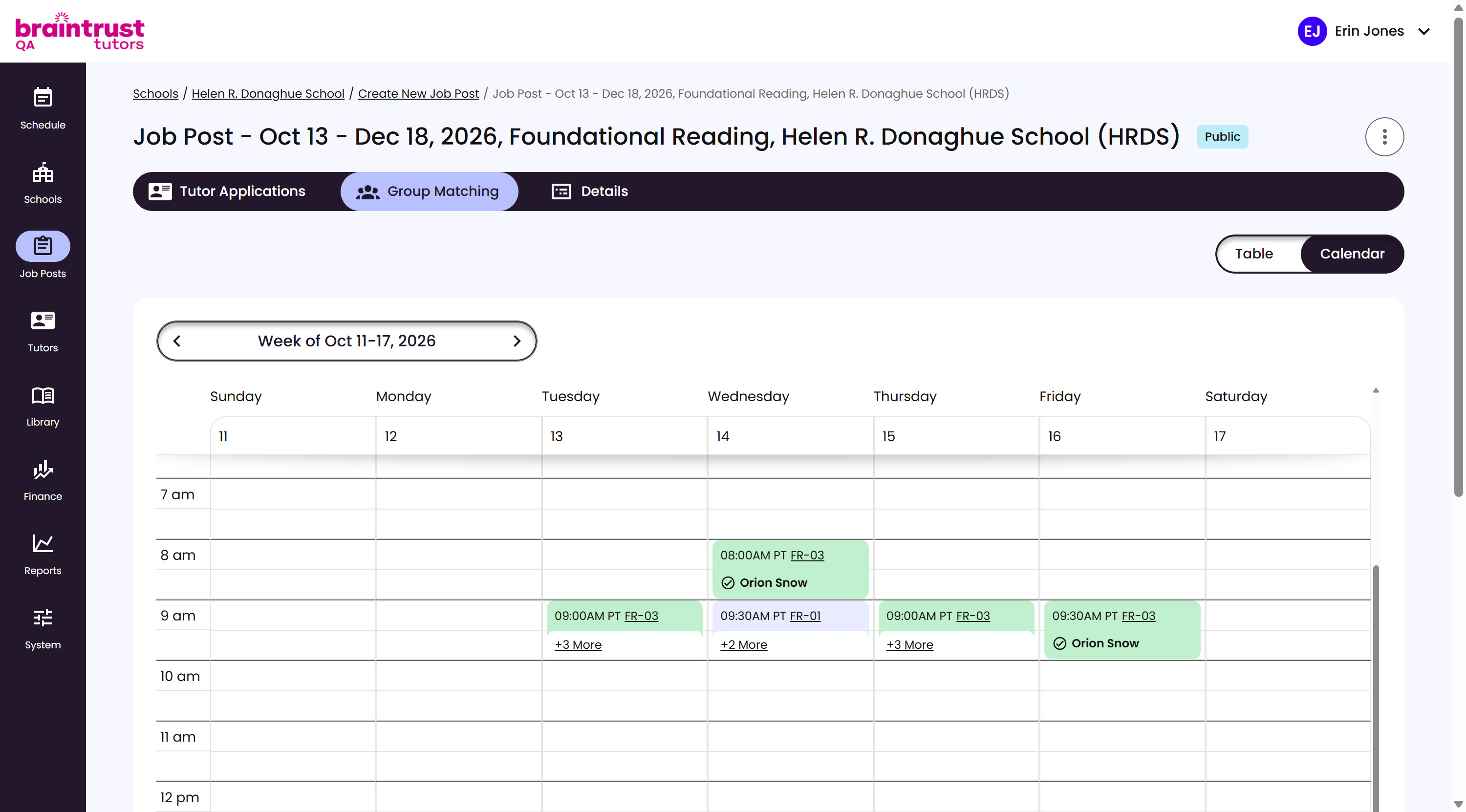Switch to Calendar view

coord(1352,254)
